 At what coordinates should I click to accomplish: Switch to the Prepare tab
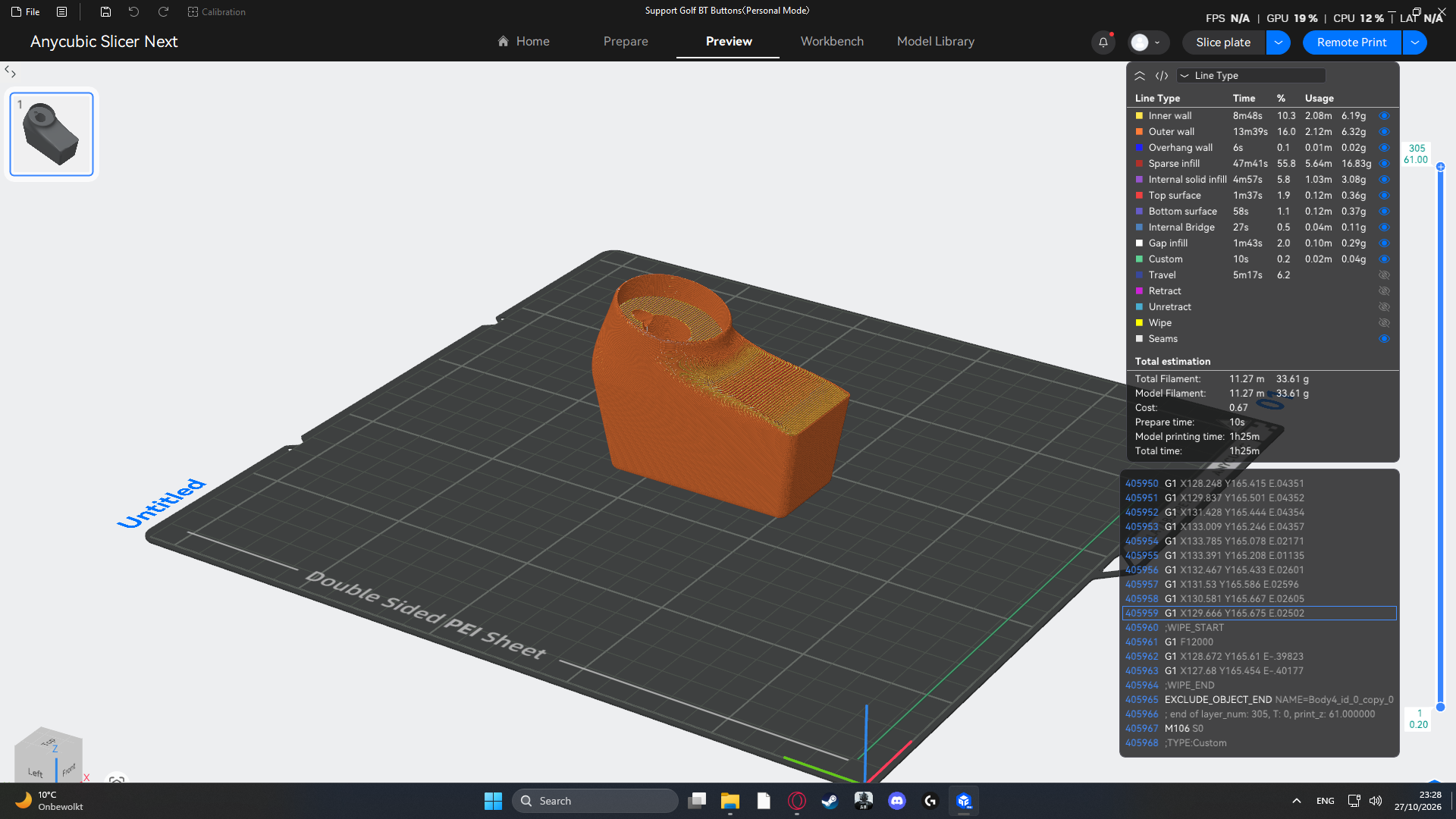[x=626, y=42]
